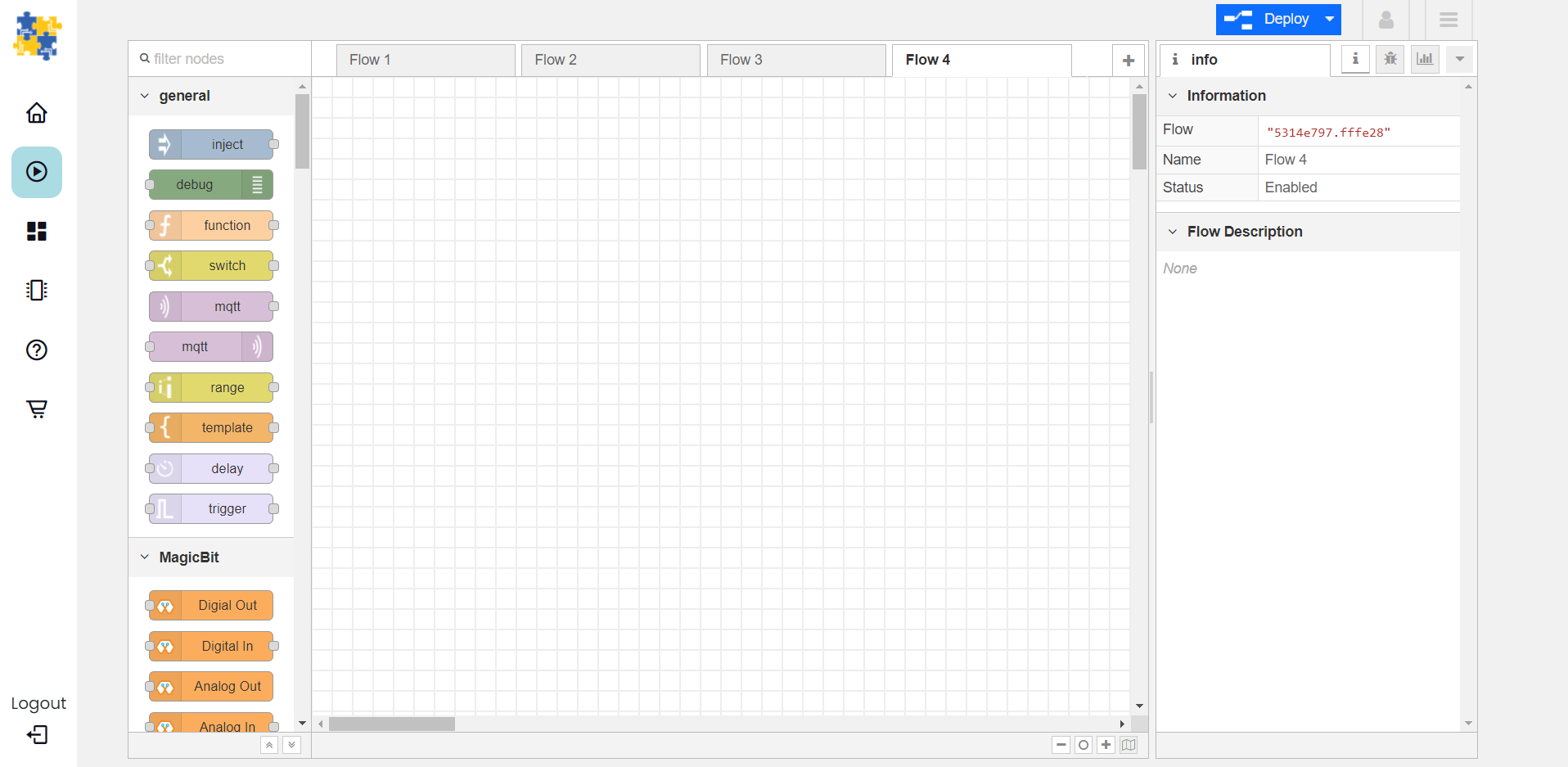Select the inject node in palette
The width and height of the screenshot is (1568, 767).
(x=211, y=144)
